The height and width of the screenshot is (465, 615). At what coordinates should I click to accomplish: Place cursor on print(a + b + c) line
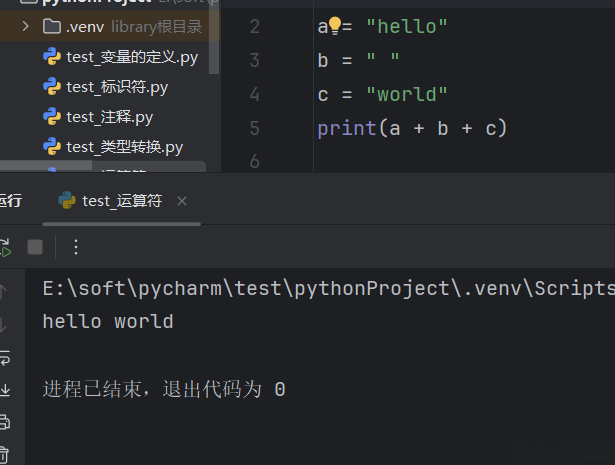point(412,128)
